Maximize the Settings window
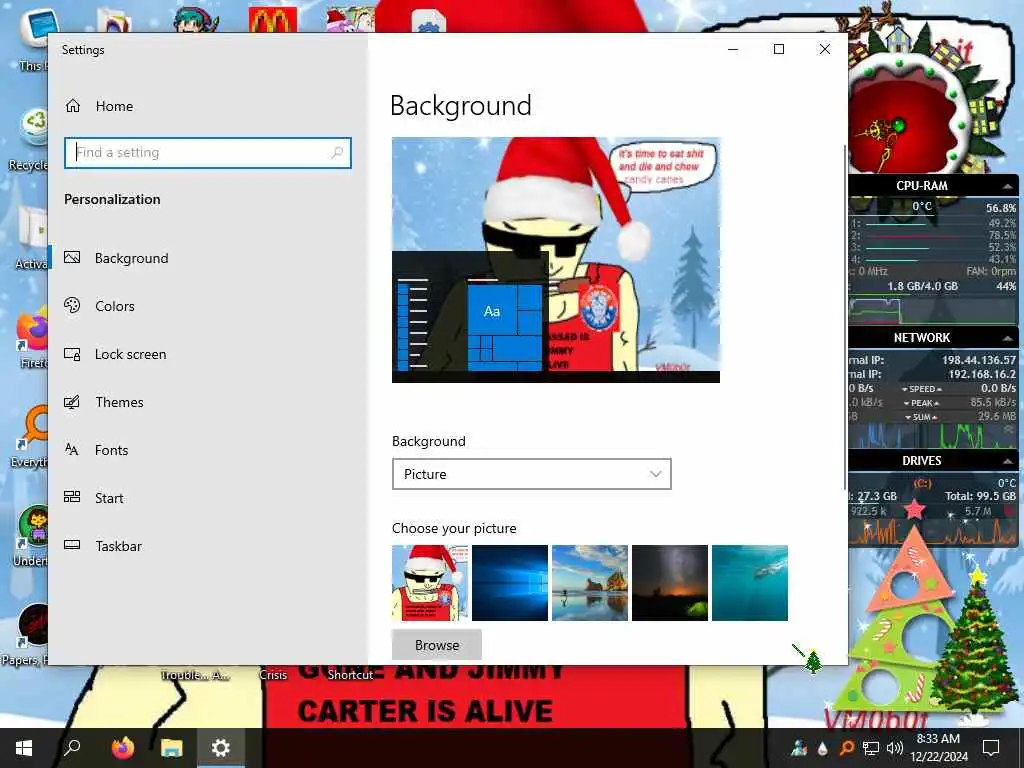1024x768 pixels. tap(778, 49)
